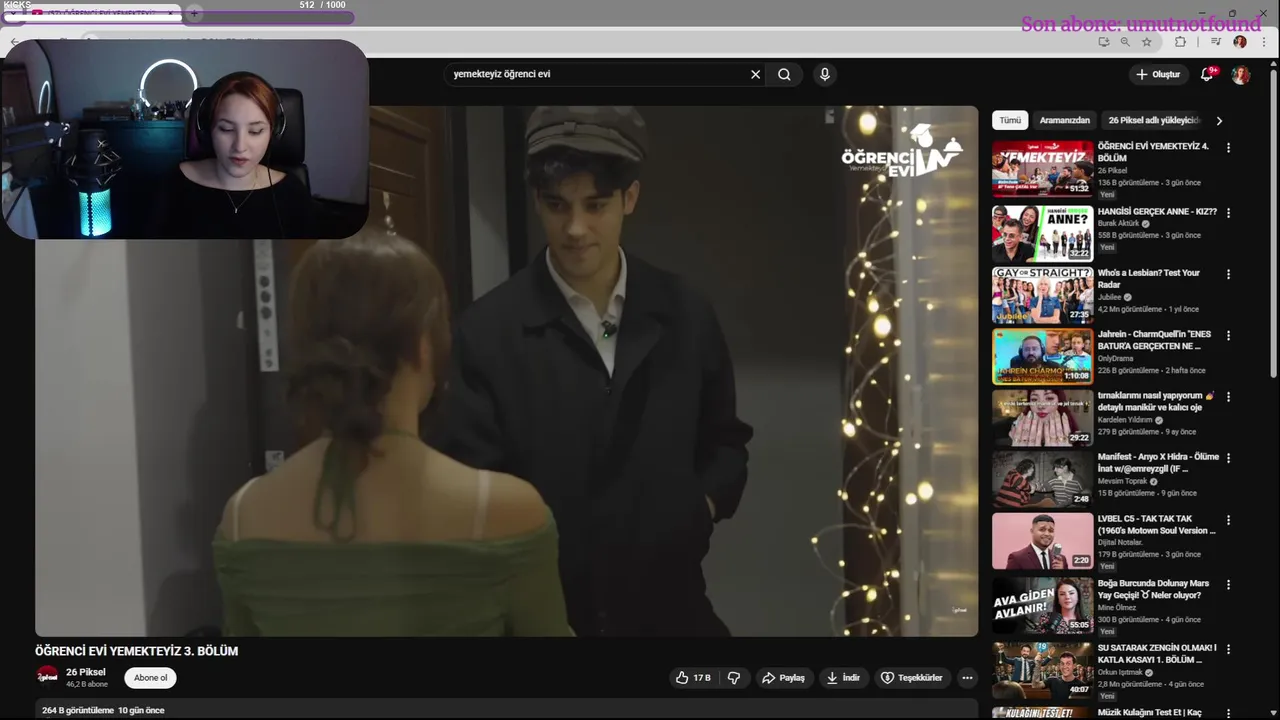Screen dimensions: 1280x720
Task: Start voice search with microphone icon
Action: coord(825,74)
